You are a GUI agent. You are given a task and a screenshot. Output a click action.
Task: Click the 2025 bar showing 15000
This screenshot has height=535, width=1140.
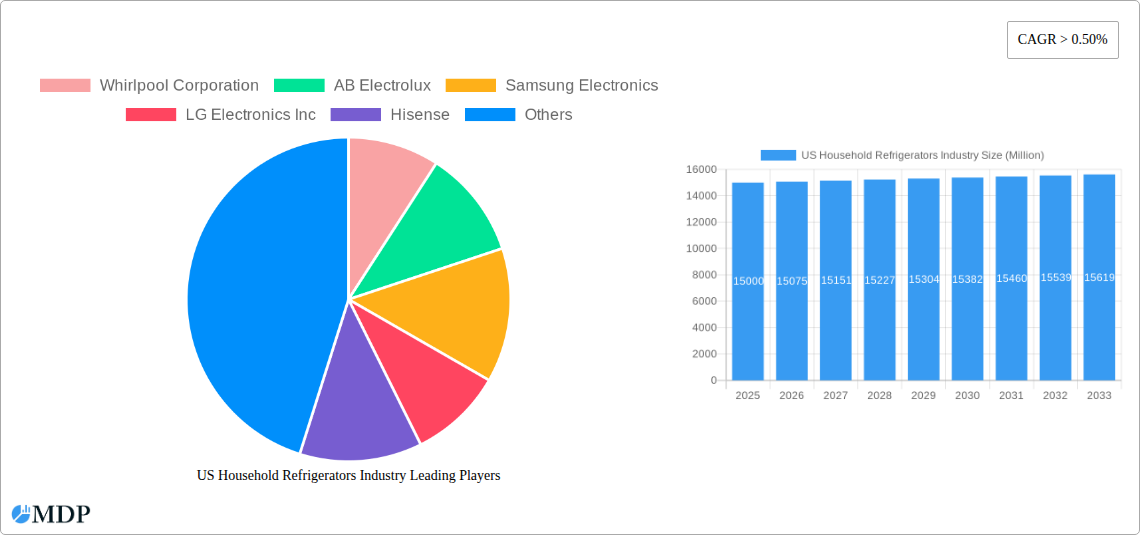748,281
